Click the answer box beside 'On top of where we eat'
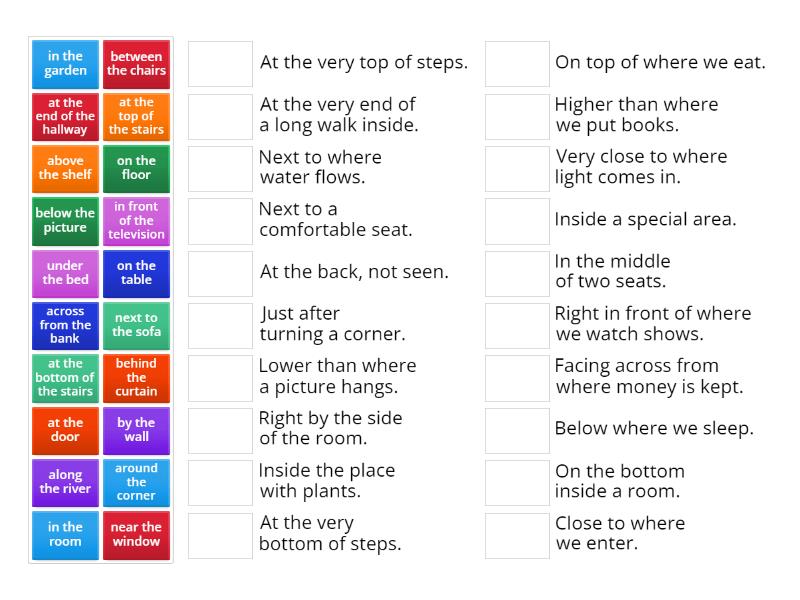800x600 pixels. [516, 62]
